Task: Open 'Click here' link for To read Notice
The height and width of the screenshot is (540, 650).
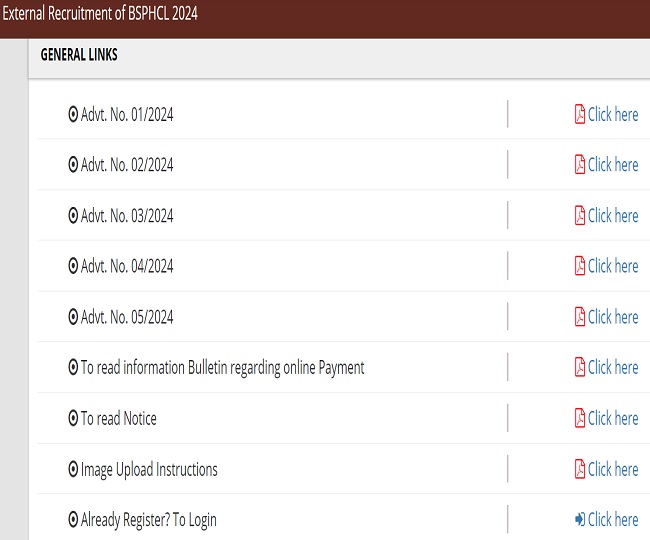Action: [613, 418]
